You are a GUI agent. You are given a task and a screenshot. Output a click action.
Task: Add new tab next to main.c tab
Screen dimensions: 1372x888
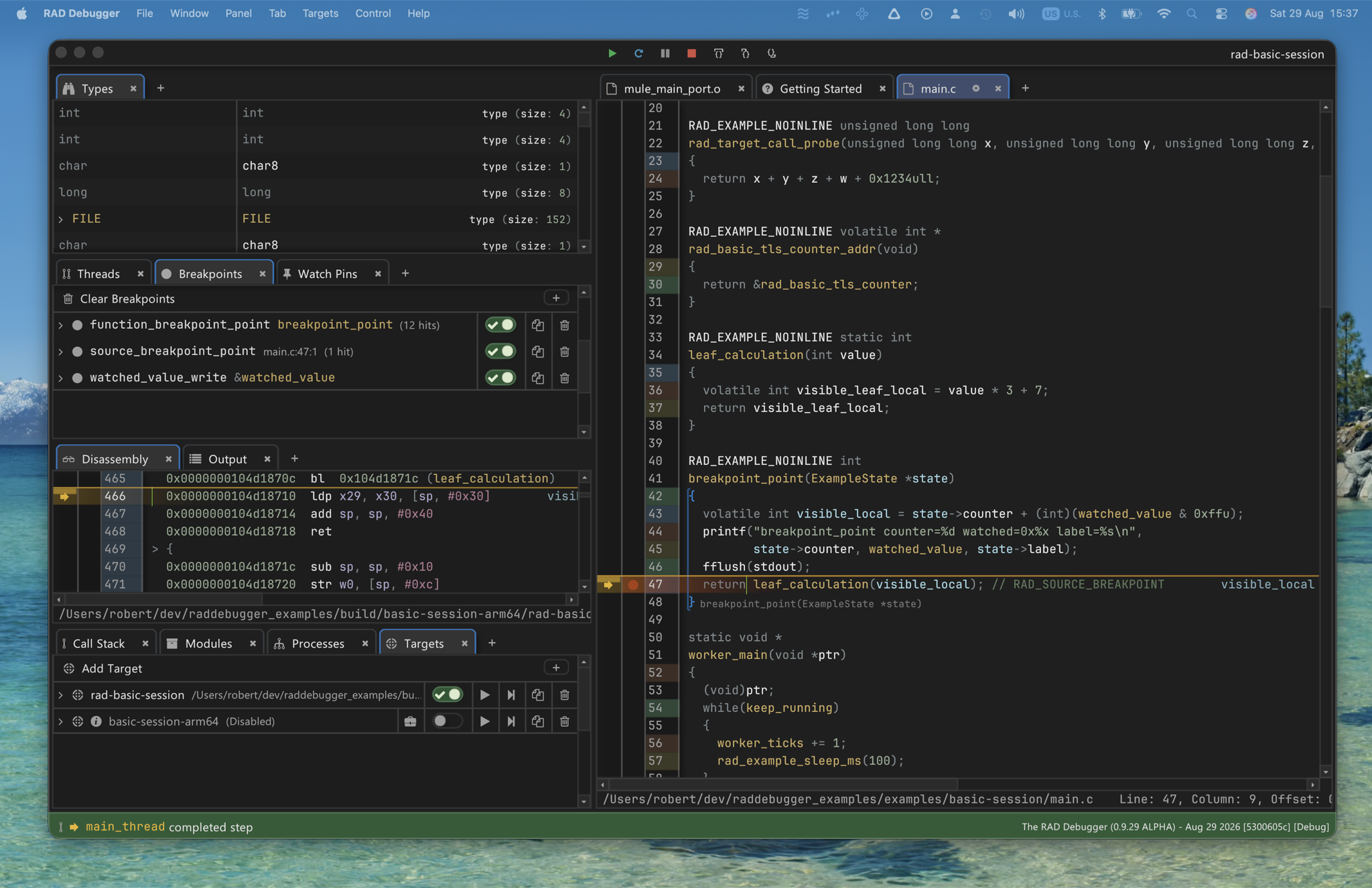(x=1025, y=88)
